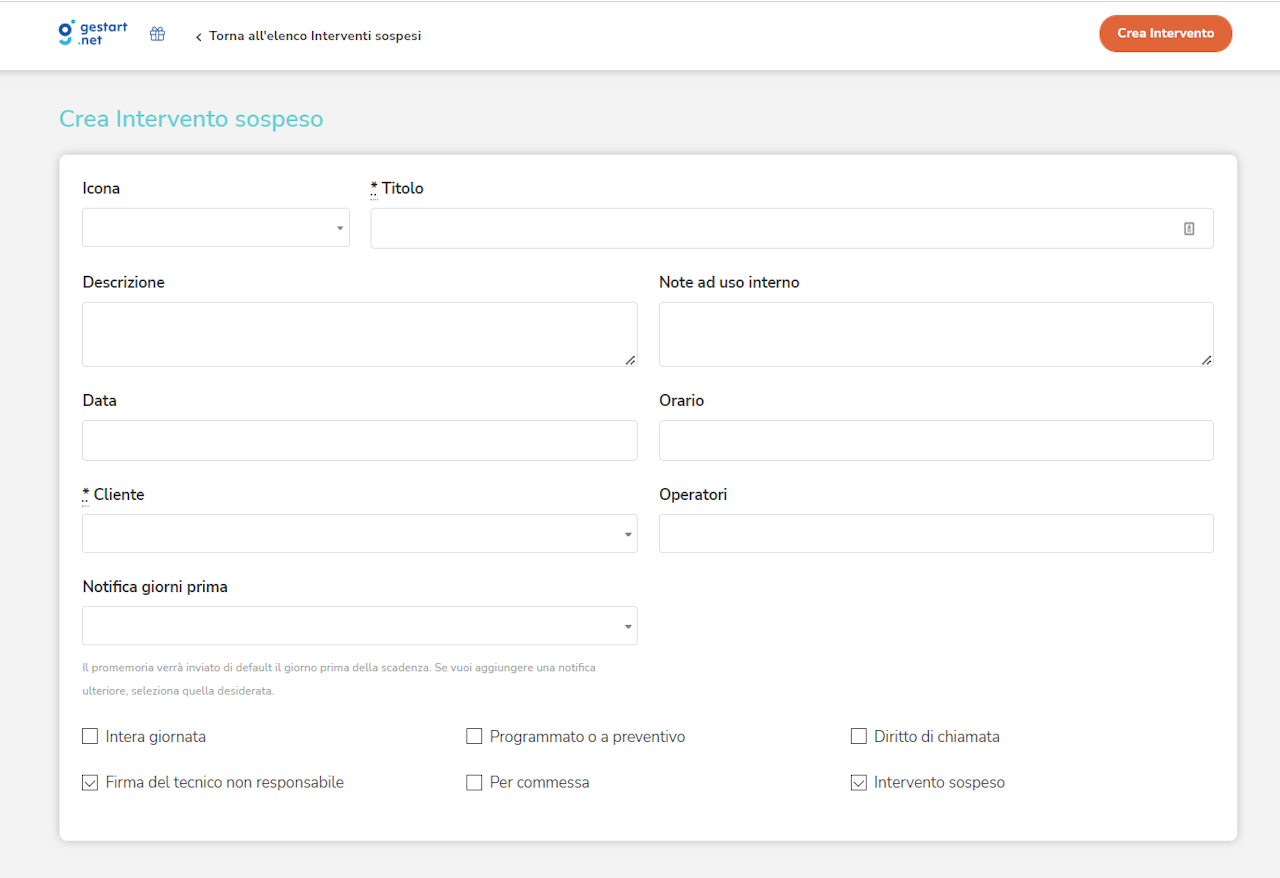
Task: Focus the Orario input field
Action: pyautogui.click(x=936, y=441)
